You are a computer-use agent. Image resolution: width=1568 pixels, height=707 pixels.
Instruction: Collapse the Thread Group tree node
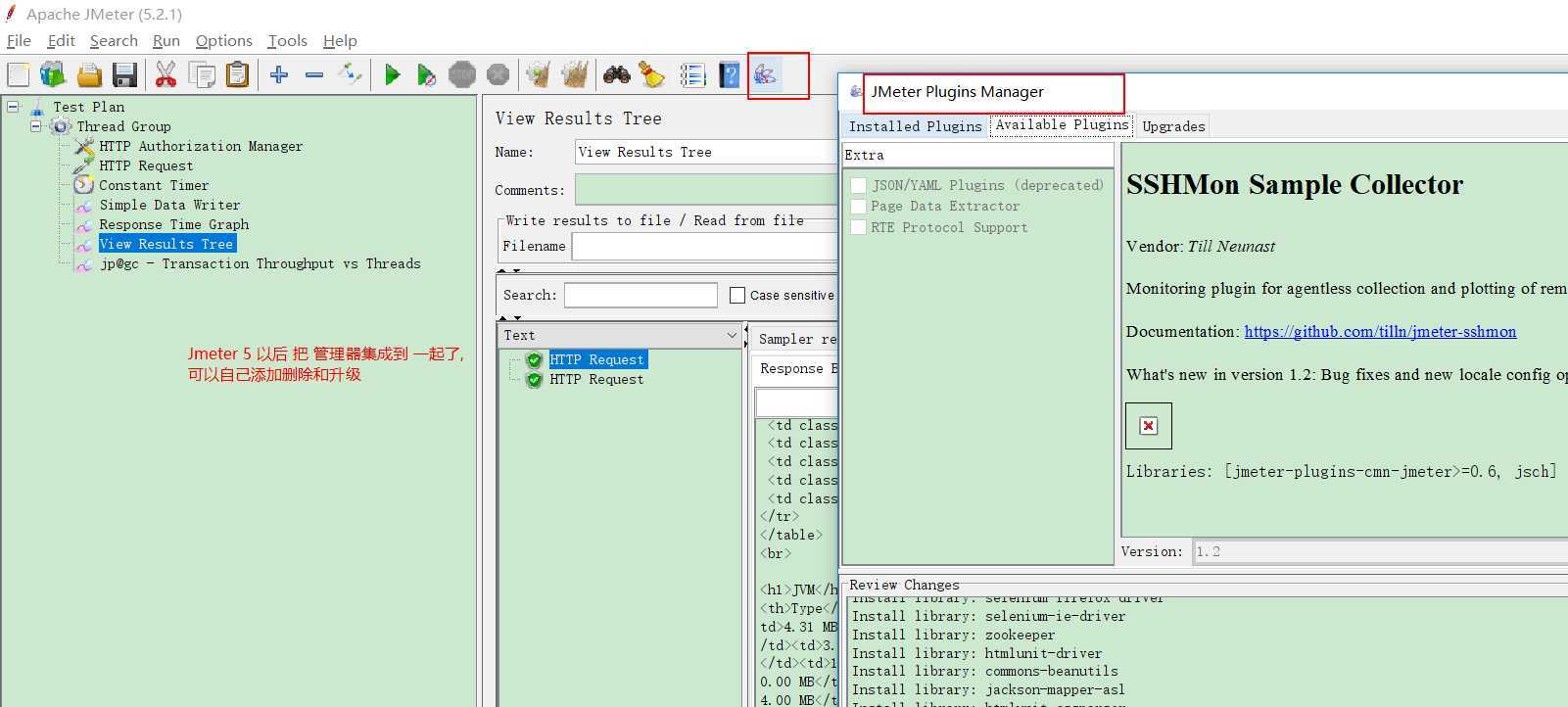(35, 126)
